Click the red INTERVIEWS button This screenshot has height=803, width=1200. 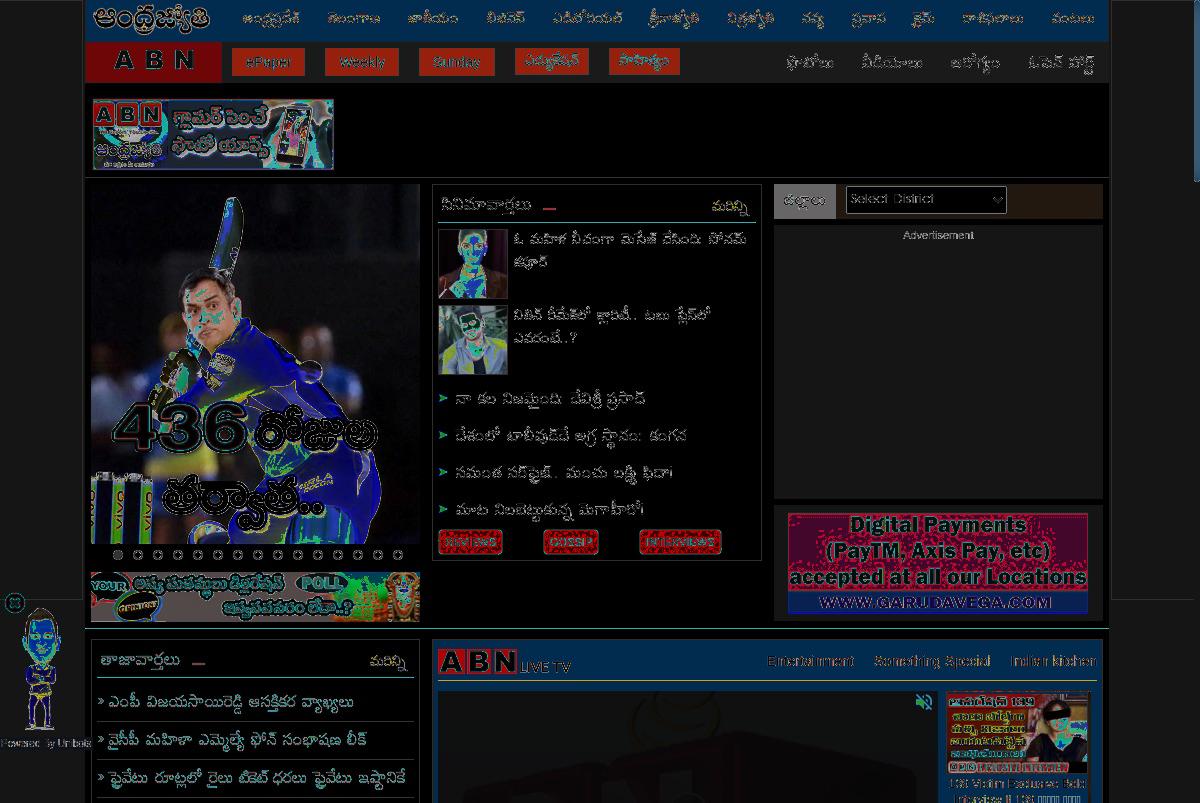click(680, 542)
